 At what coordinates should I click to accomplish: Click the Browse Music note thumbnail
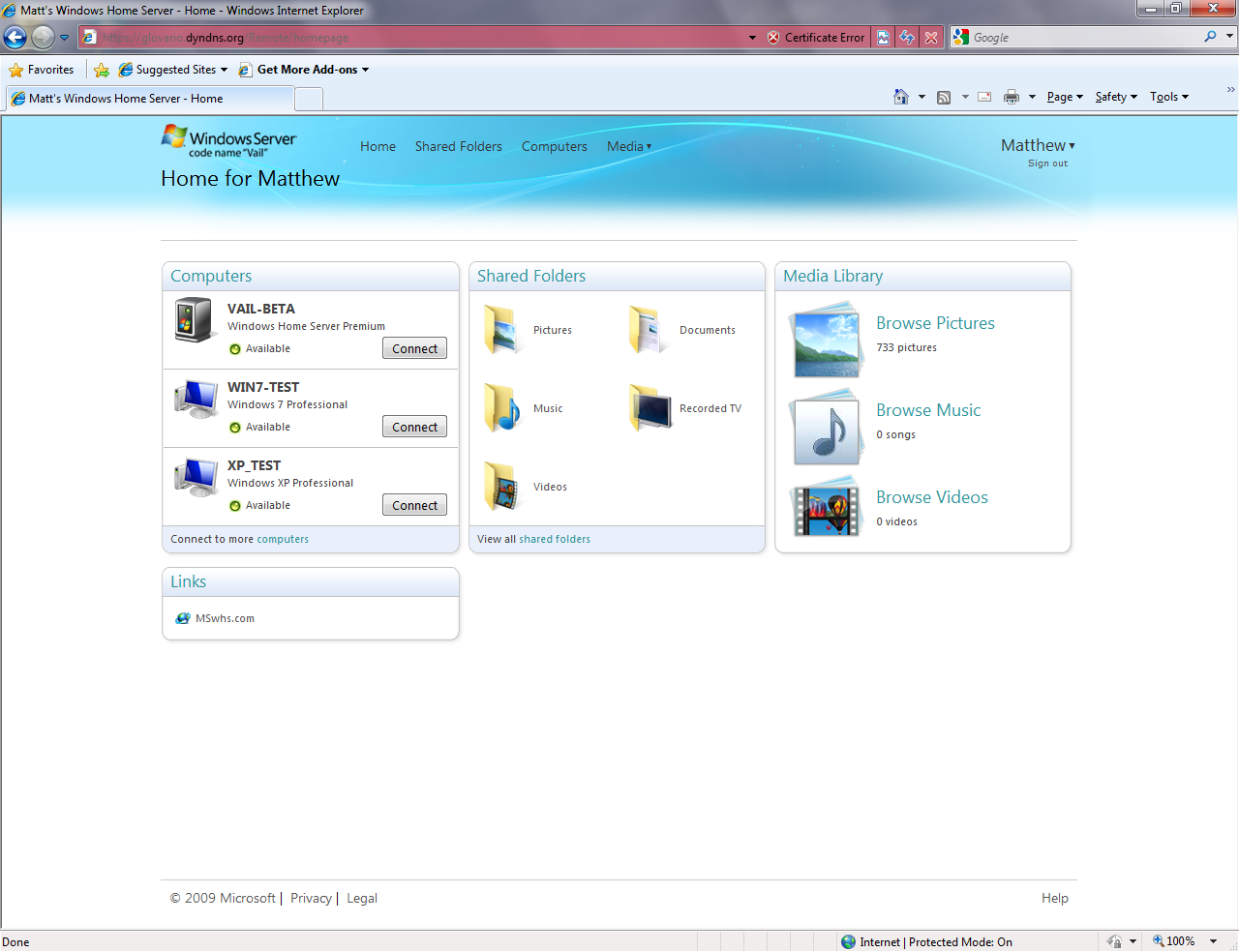[826, 428]
